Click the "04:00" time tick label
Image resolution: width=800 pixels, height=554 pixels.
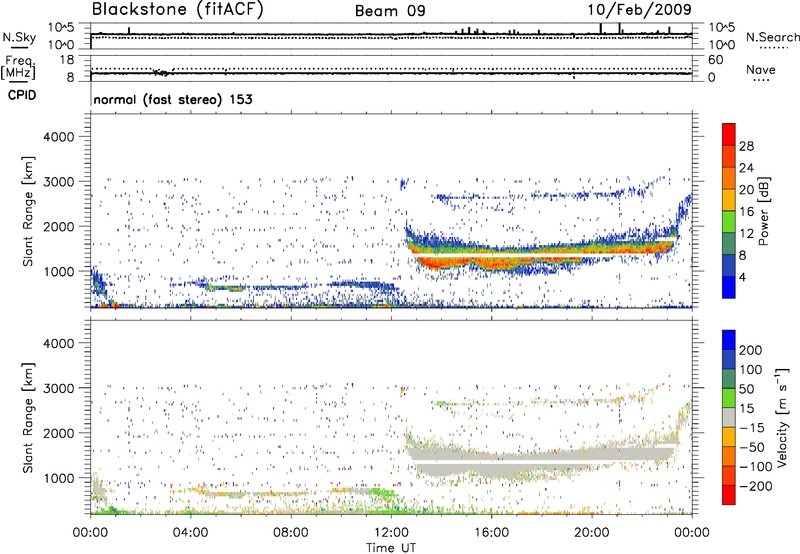tap(191, 533)
